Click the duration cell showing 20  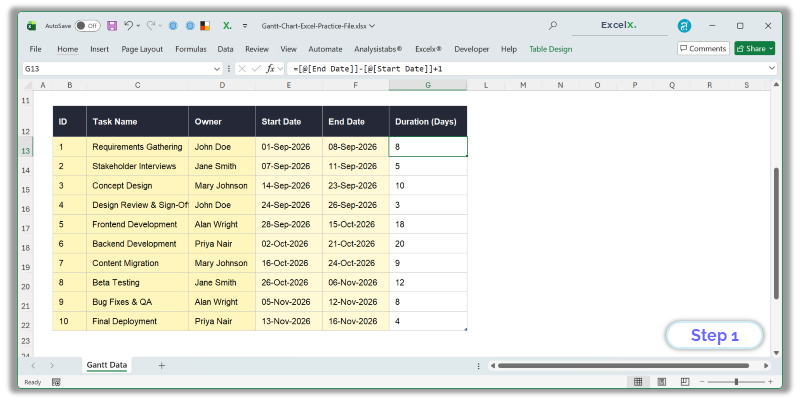[428, 244]
